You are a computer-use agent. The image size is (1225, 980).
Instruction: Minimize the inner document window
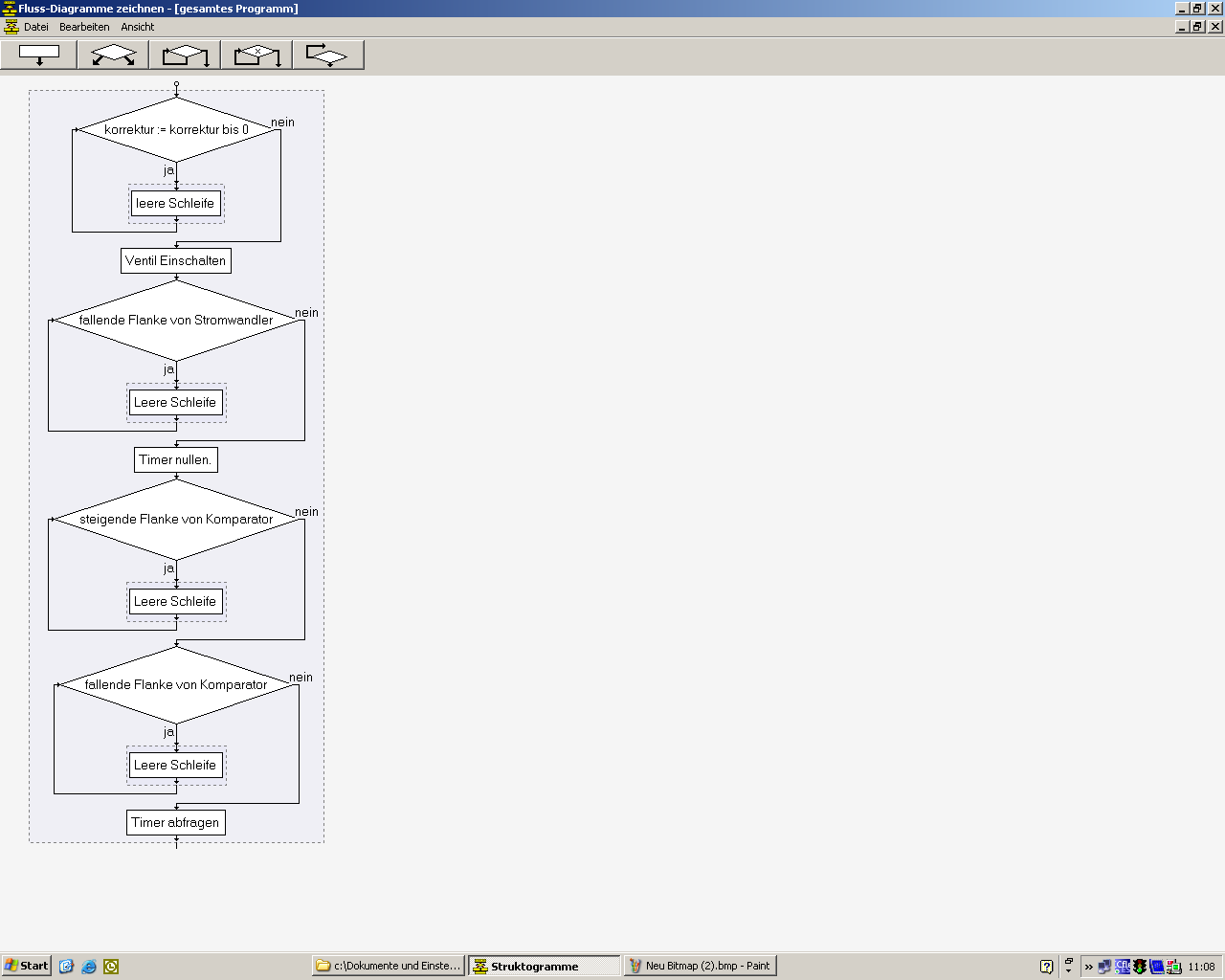pyautogui.click(x=1183, y=27)
